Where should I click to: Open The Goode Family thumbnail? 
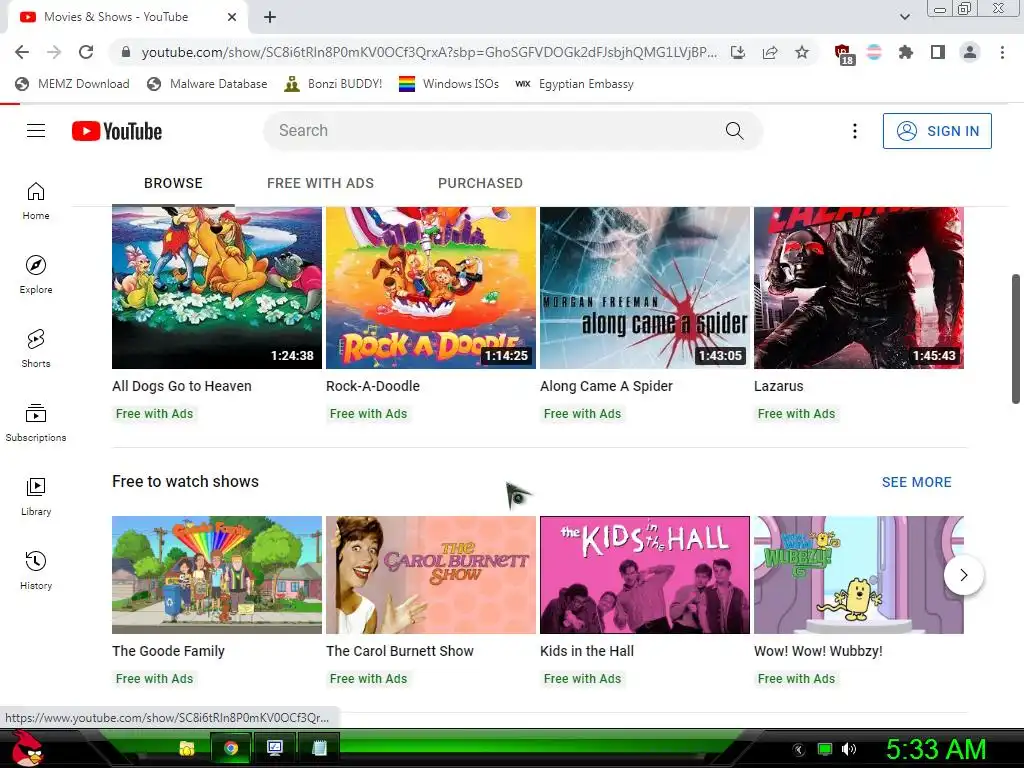[217, 575]
